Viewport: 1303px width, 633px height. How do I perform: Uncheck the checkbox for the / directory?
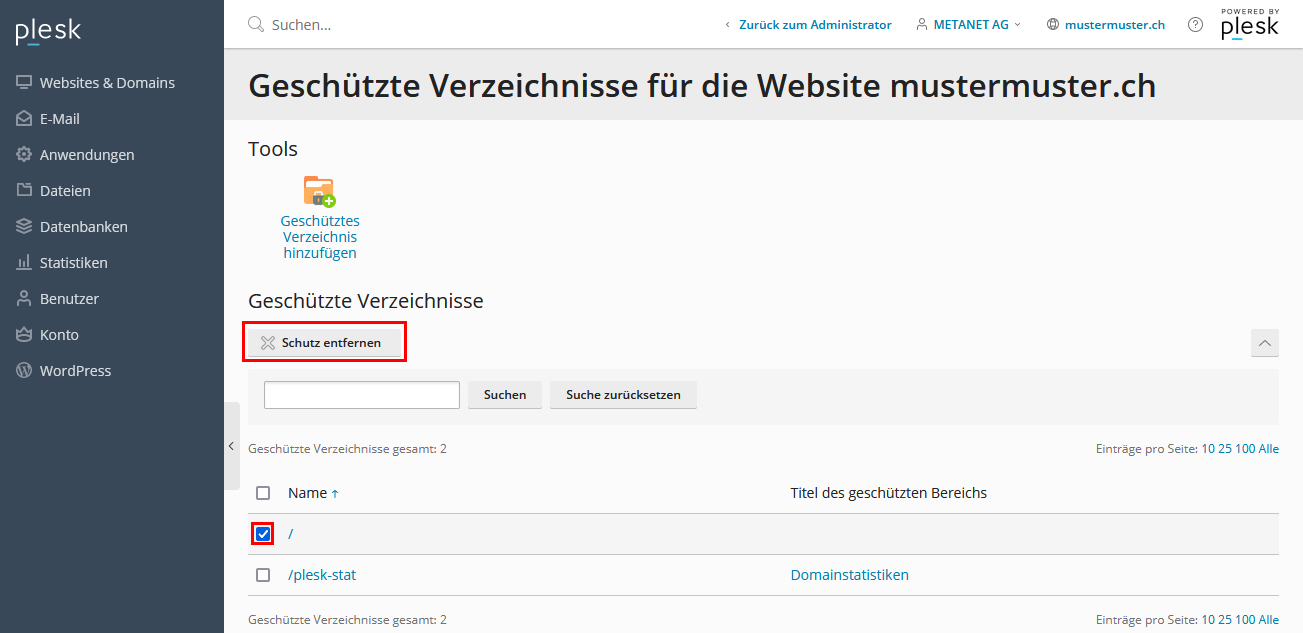click(x=263, y=534)
